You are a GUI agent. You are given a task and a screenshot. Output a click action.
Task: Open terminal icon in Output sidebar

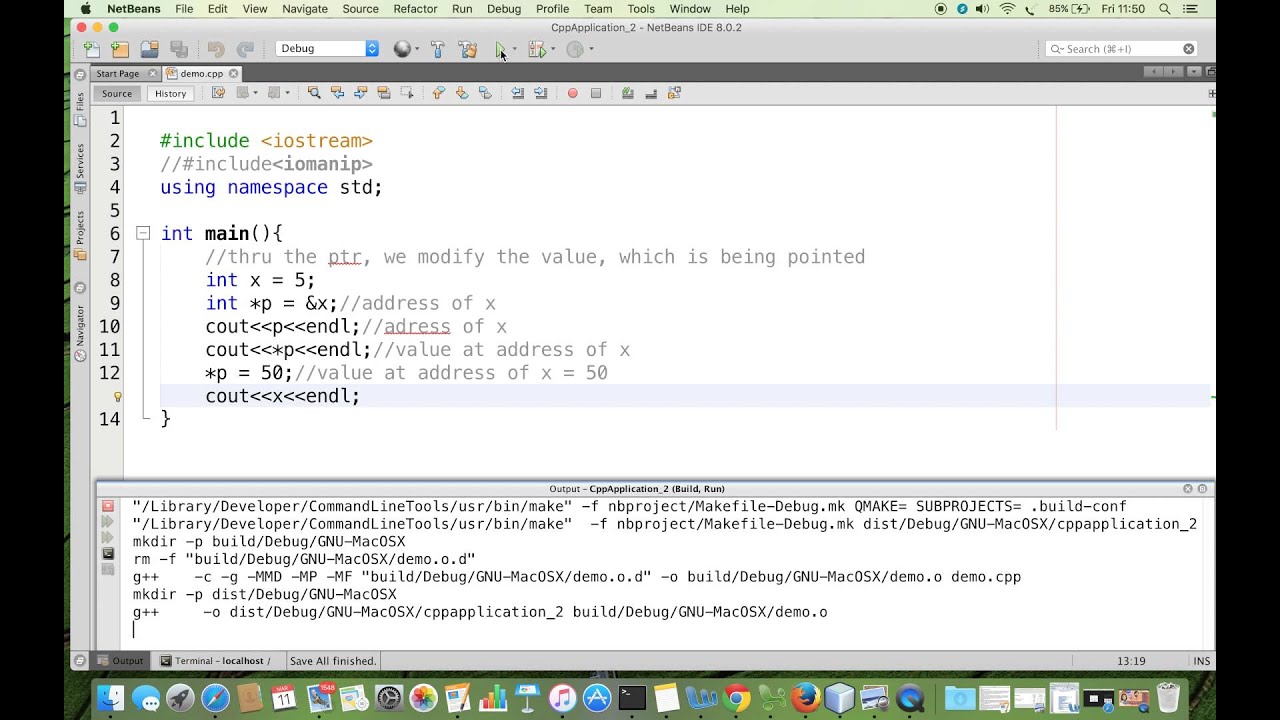point(108,554)
